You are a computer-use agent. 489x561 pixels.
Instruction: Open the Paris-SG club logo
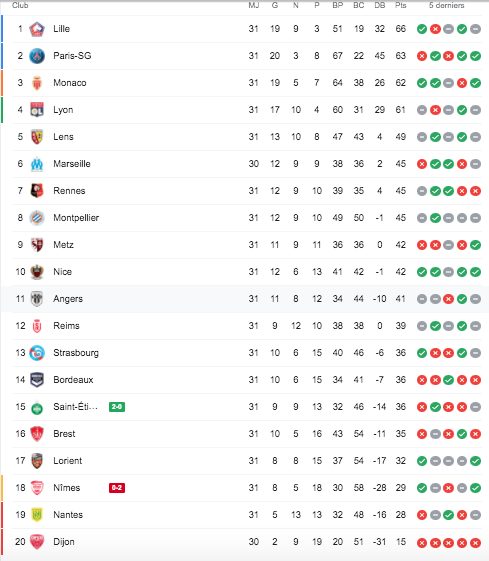tap(37, 56)
